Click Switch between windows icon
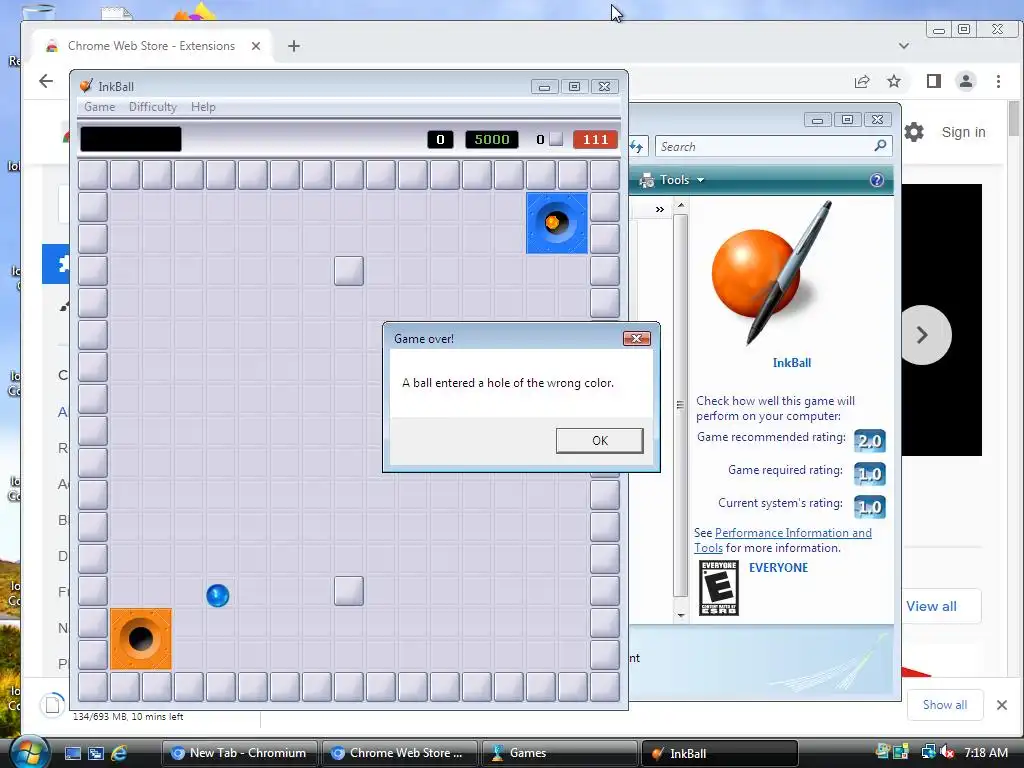This screenshot has width=1024, height=768. pos(96,753)
